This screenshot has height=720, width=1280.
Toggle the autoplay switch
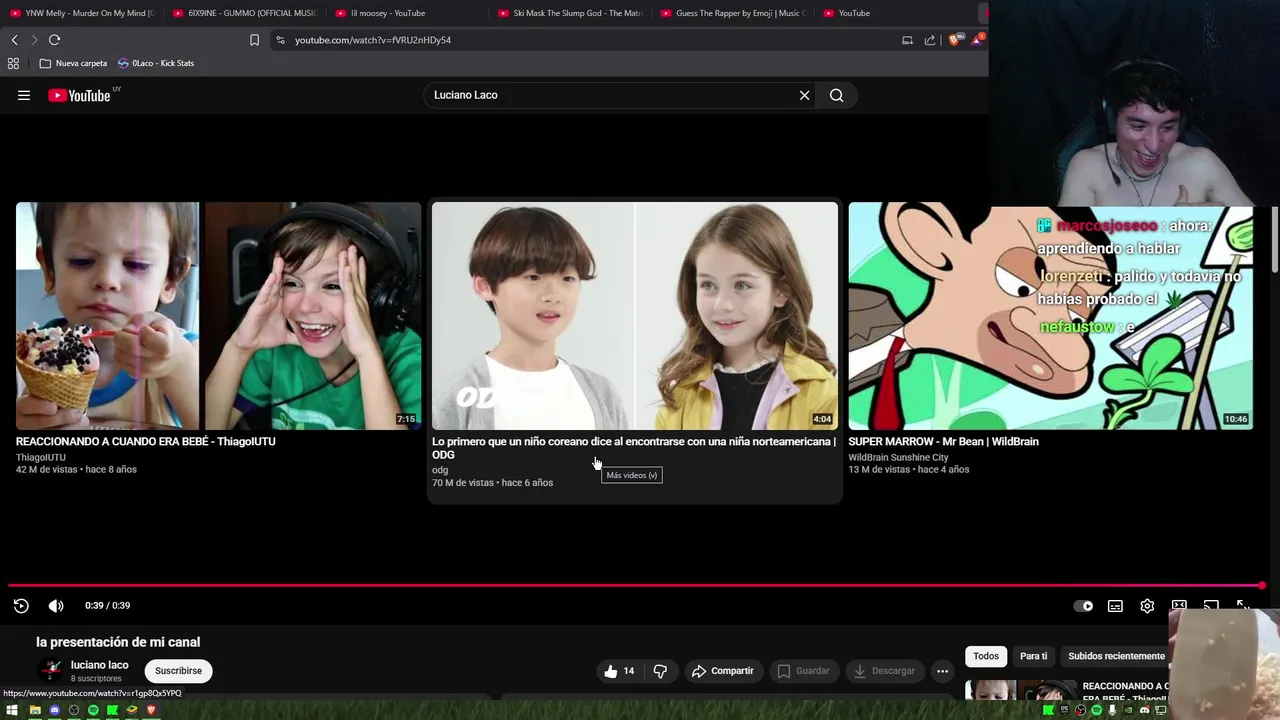pos(1083,606)
